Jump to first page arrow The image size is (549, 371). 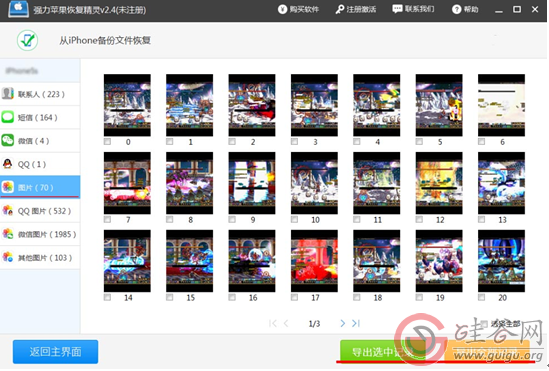click(x=272, y=323)
